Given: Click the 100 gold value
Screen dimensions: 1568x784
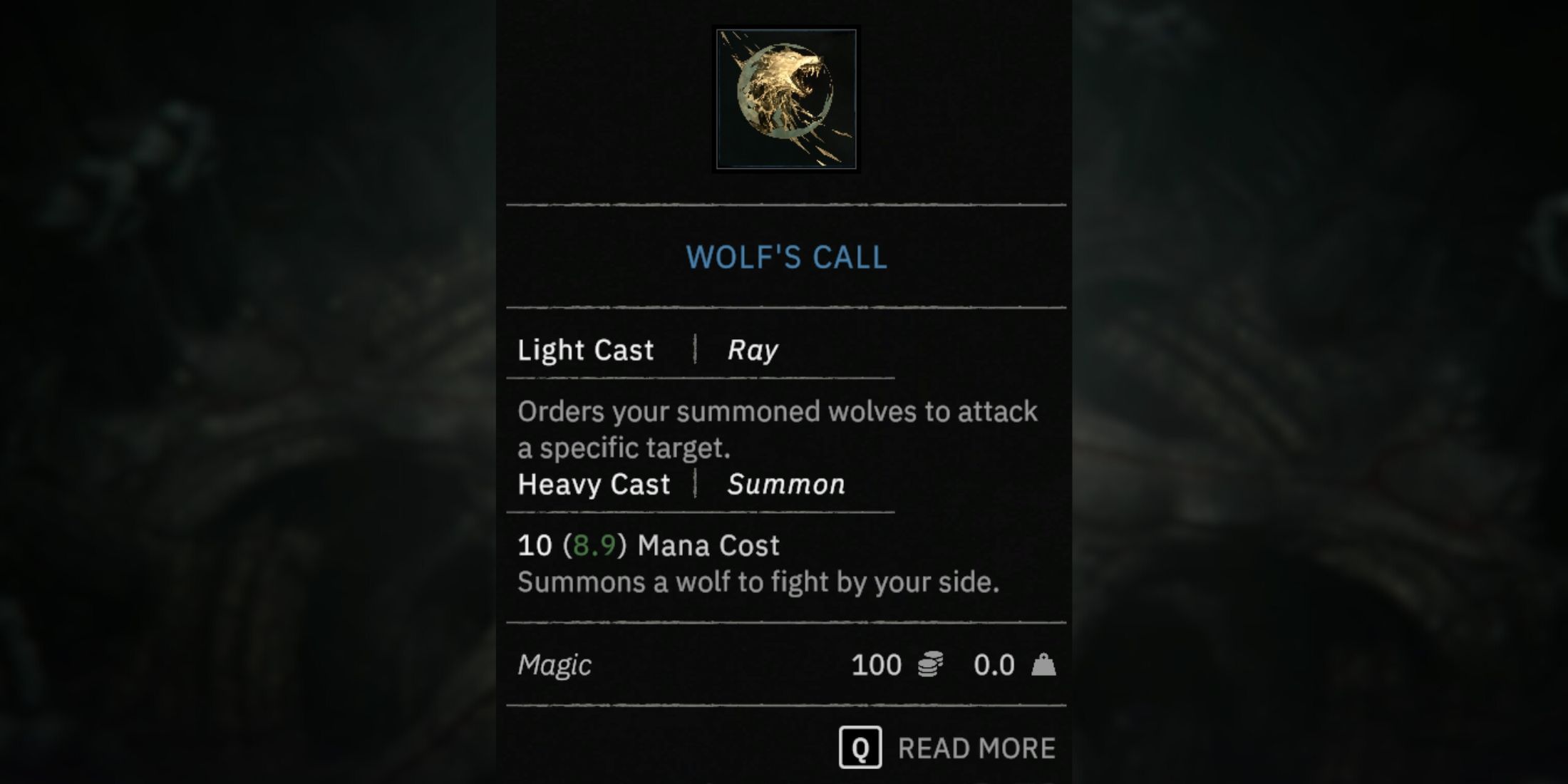Looking at the screenshot, I should [877, 665].
